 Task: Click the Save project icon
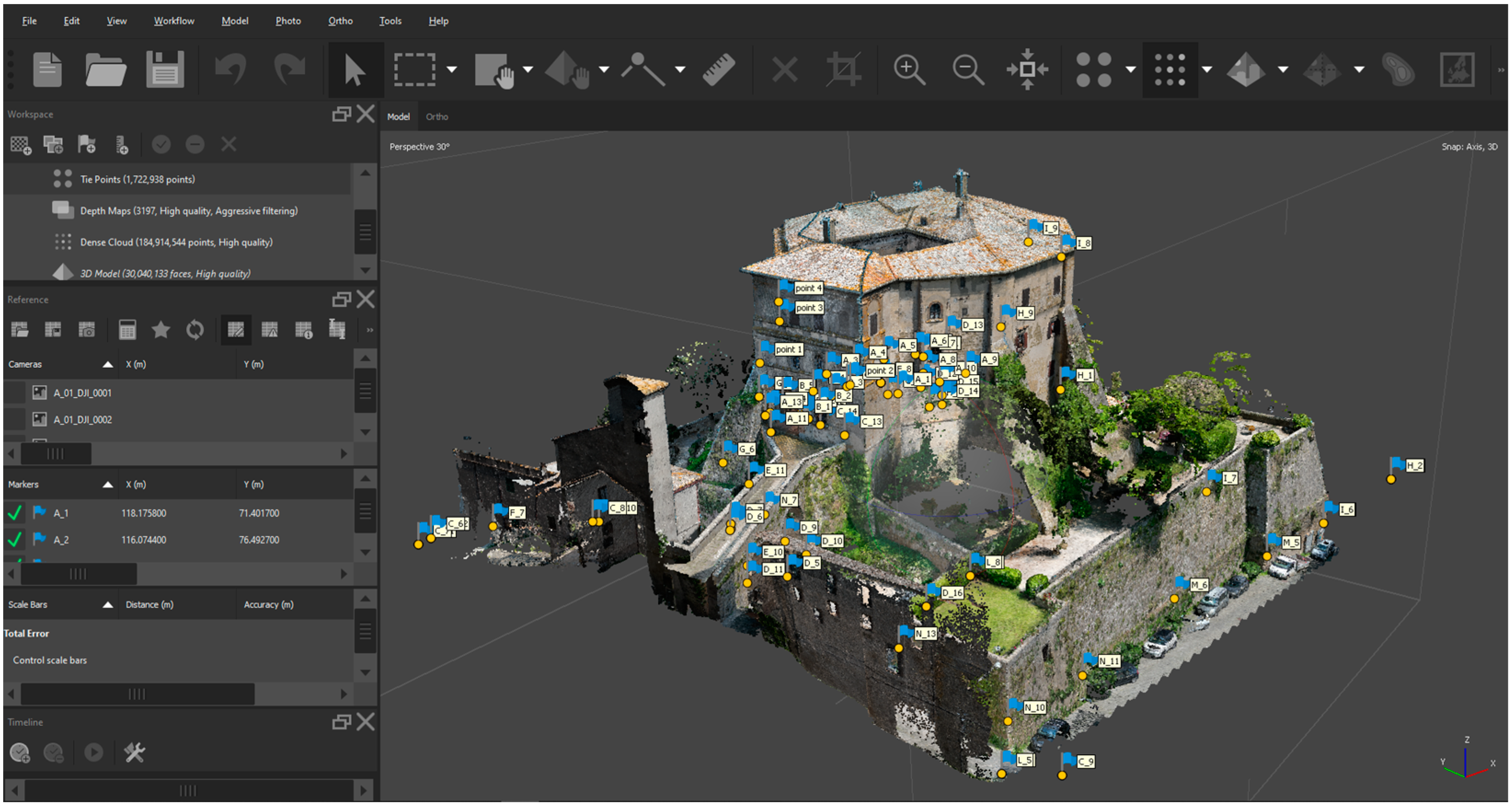(164, 69)
